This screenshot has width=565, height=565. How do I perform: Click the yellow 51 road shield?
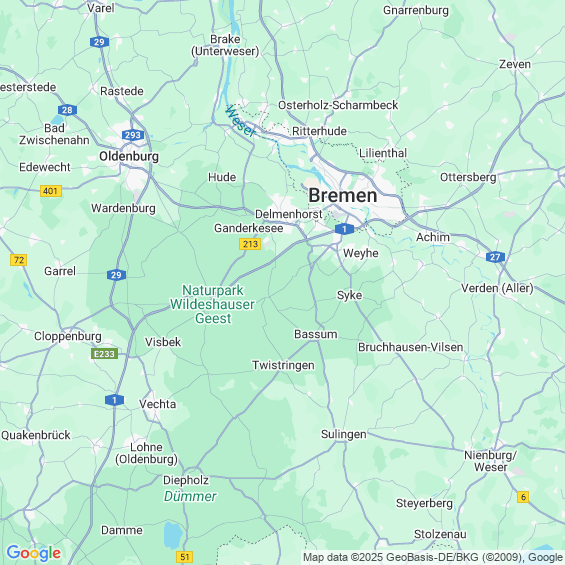coord(184,557)
